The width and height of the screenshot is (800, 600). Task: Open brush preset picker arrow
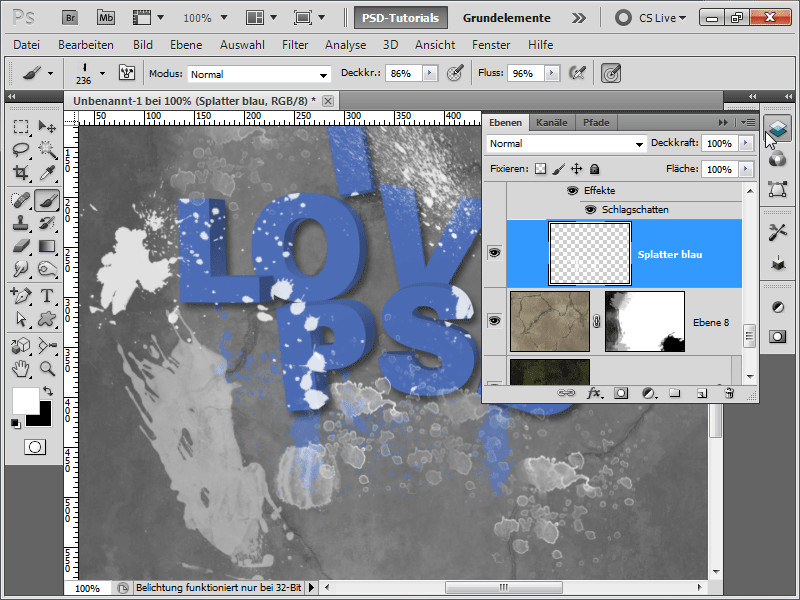pyautogui.click(x=103, y=73)
